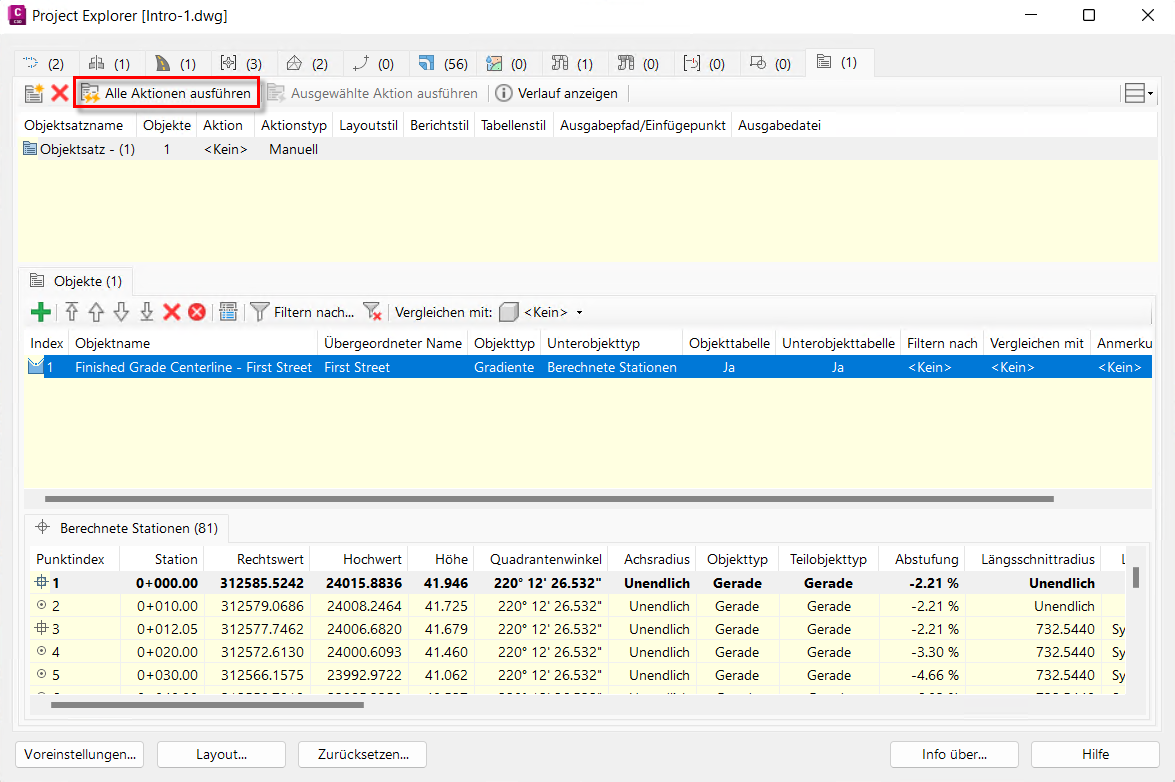Create a new object set via toolbar icon
This screenshot has width=1175, height=782.
pos(33,94)
